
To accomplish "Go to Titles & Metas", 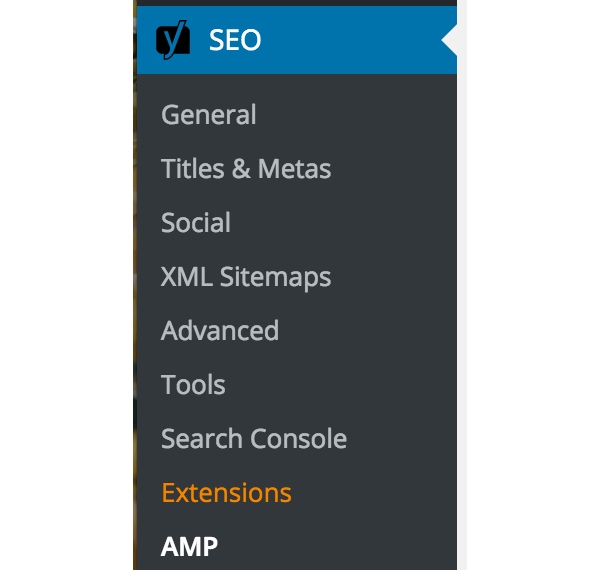I will pyautogui.click(x=245, y=169).
